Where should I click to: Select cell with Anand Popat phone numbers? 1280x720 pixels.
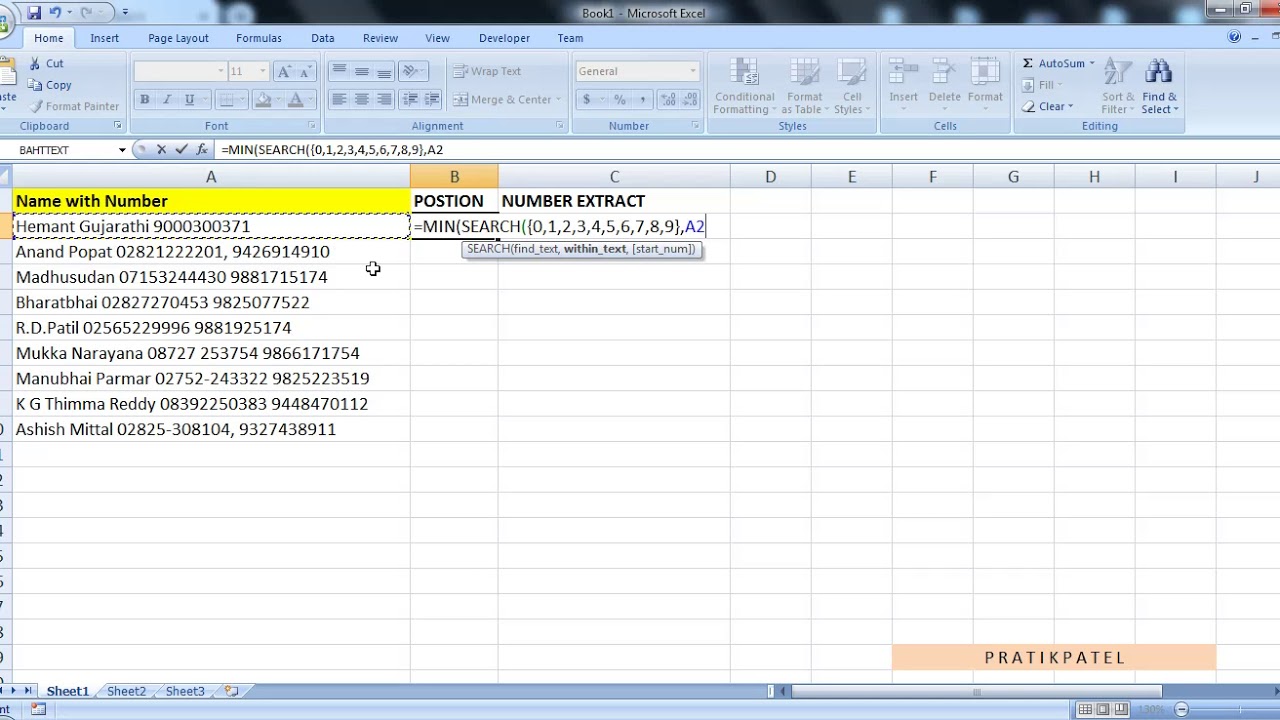coord(211,252)
